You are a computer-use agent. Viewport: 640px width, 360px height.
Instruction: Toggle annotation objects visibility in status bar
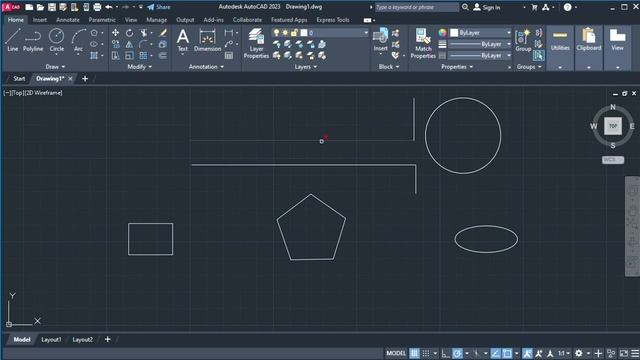[527, 353]
